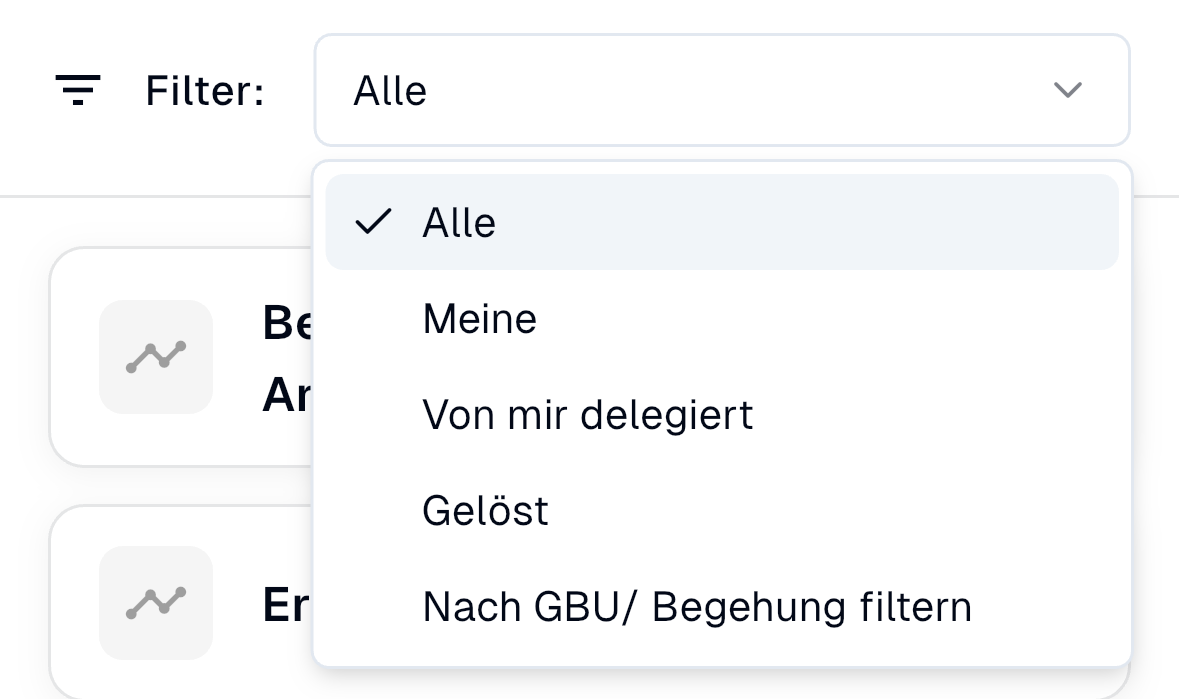Click the Filter combobox showing Alle

[x=720, y=90]
